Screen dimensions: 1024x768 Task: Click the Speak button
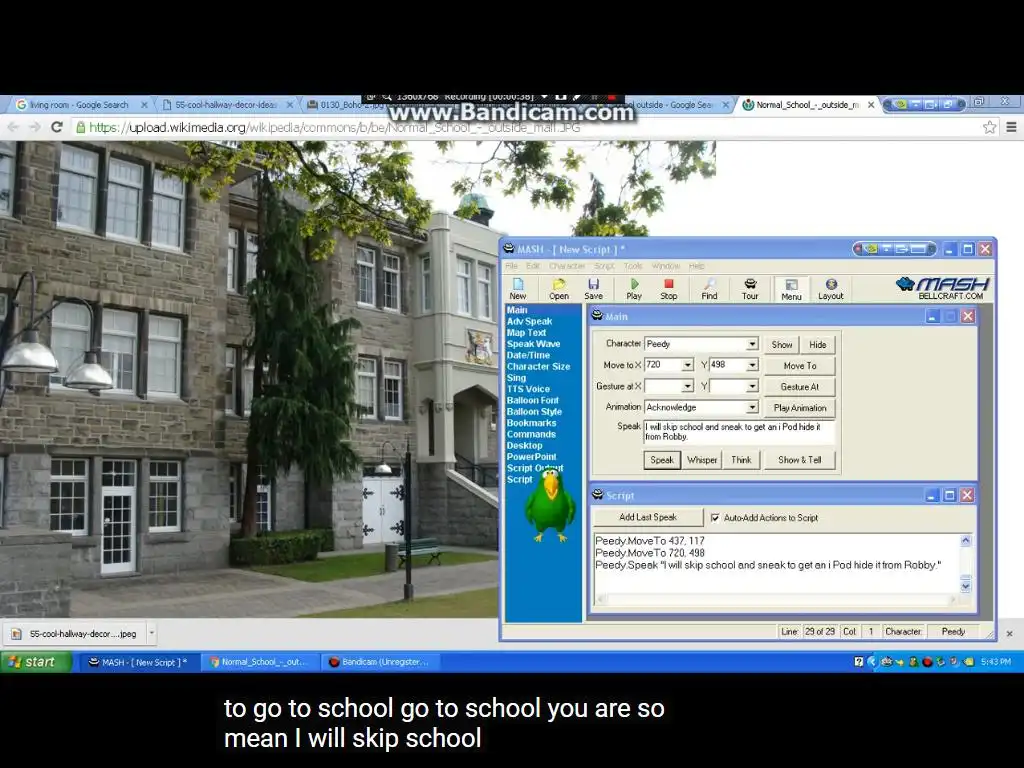coord(662,460)
